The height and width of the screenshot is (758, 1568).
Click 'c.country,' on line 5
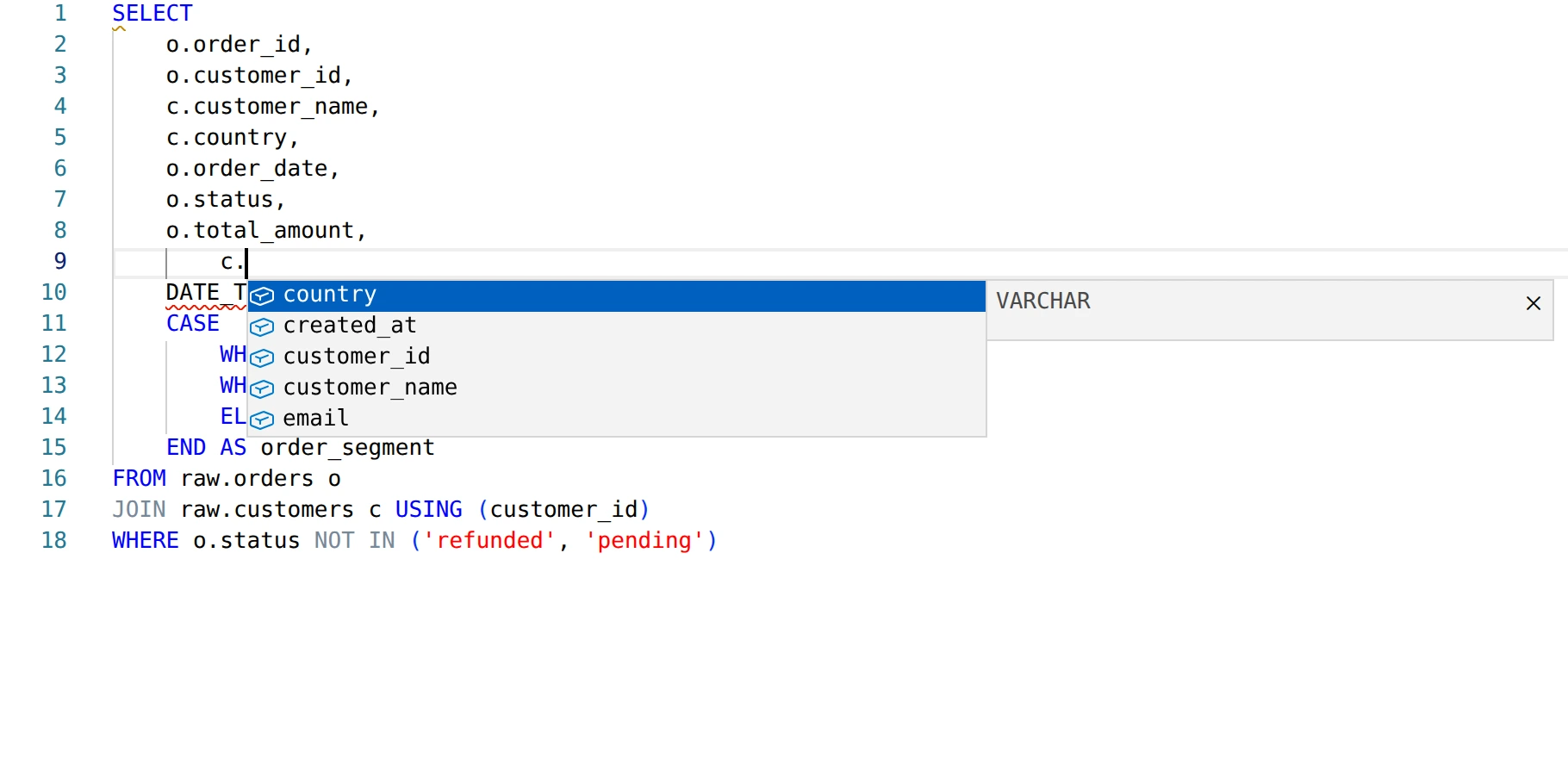[233, 137]
